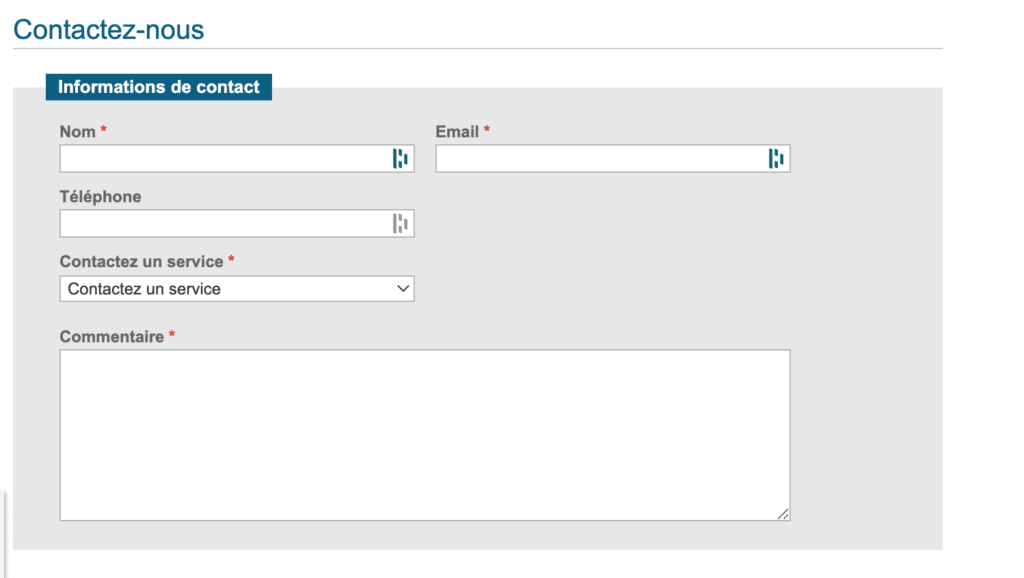1024x578 pixels.
Task: Click the grey autofill icon in Téléphone field
Action: pos(400,223)
